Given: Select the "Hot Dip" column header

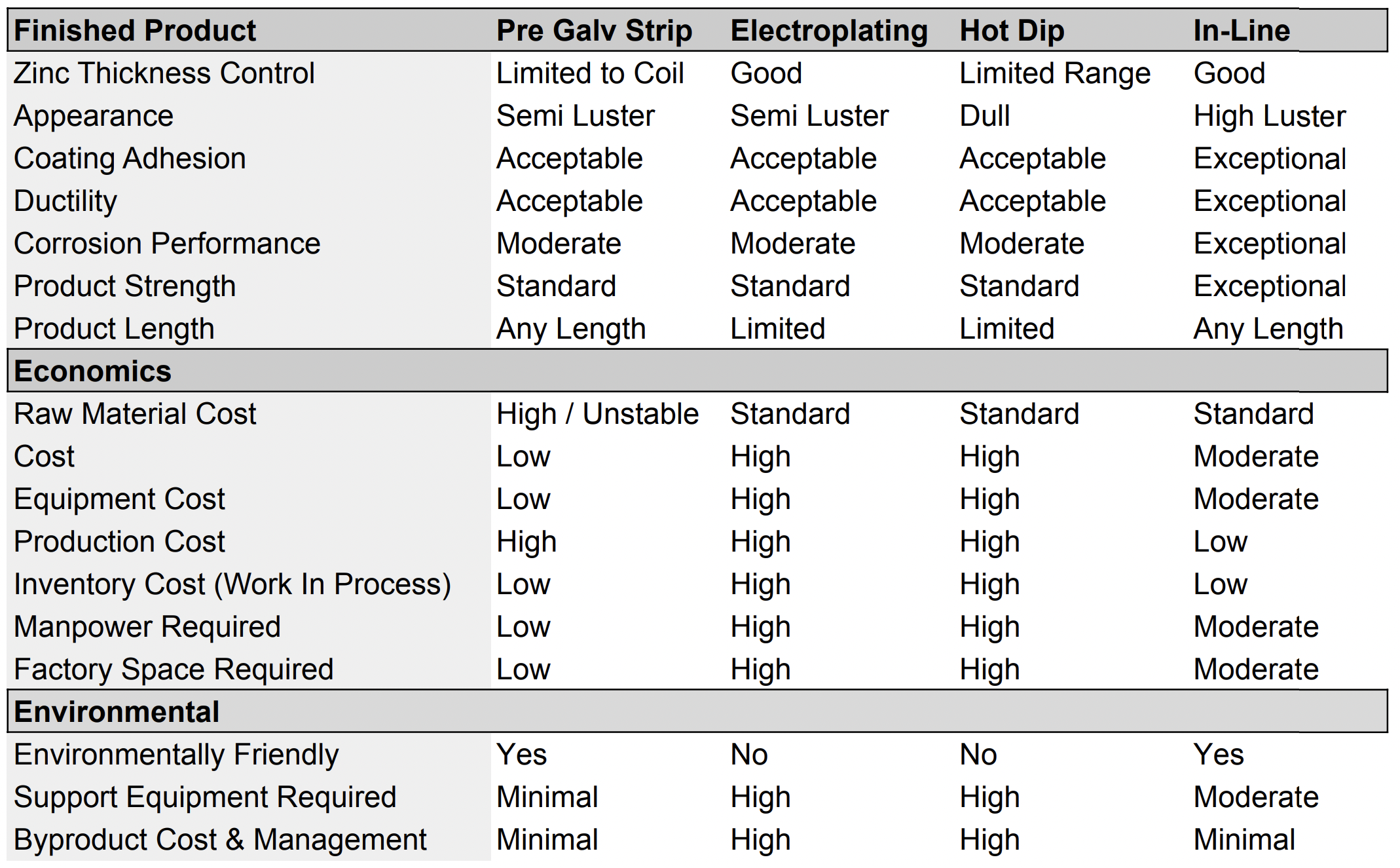Looking at the screenshot, I should tap(1012, 31).
